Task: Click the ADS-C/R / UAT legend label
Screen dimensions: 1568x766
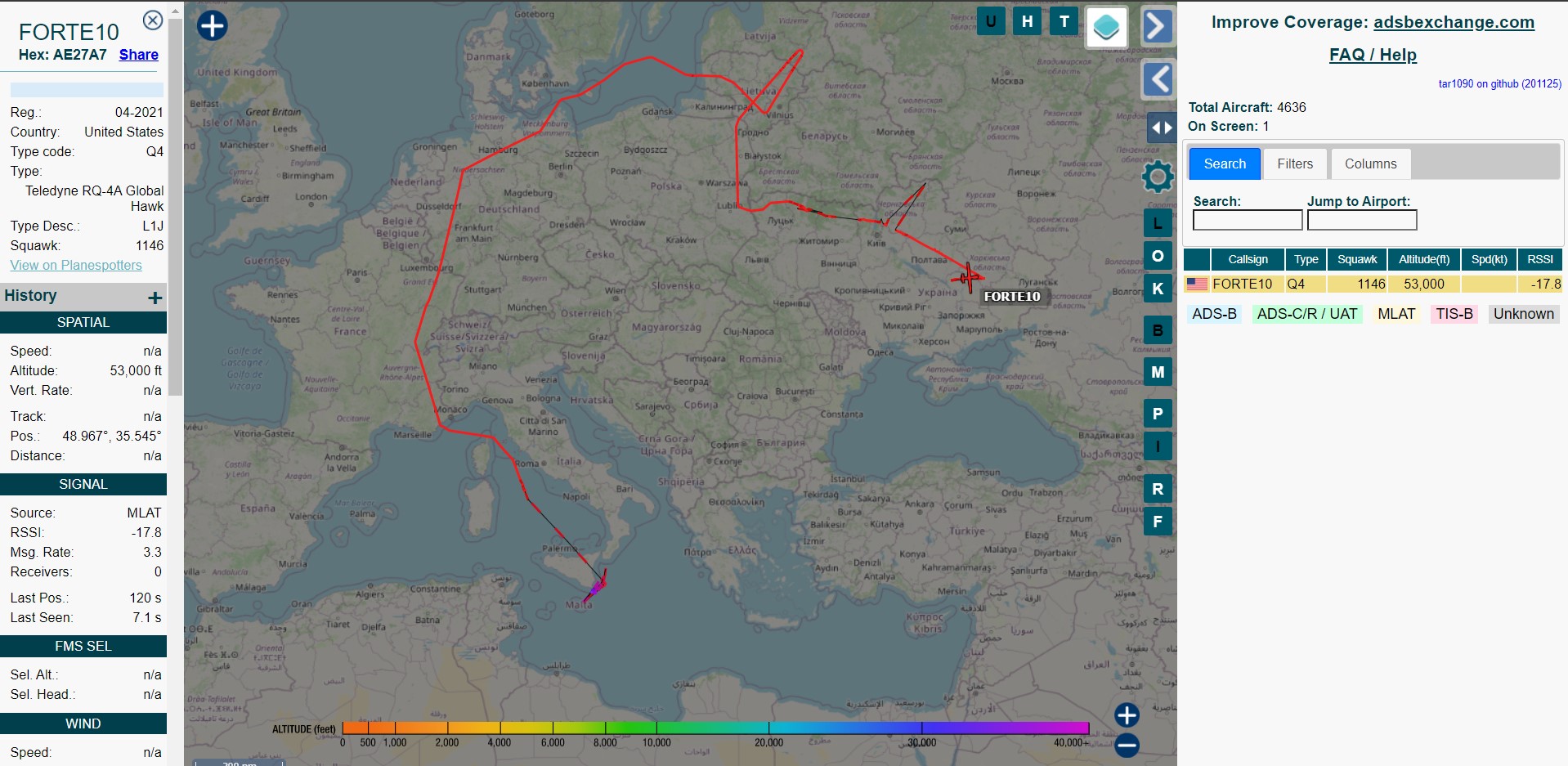Action: click(1306, 314)
